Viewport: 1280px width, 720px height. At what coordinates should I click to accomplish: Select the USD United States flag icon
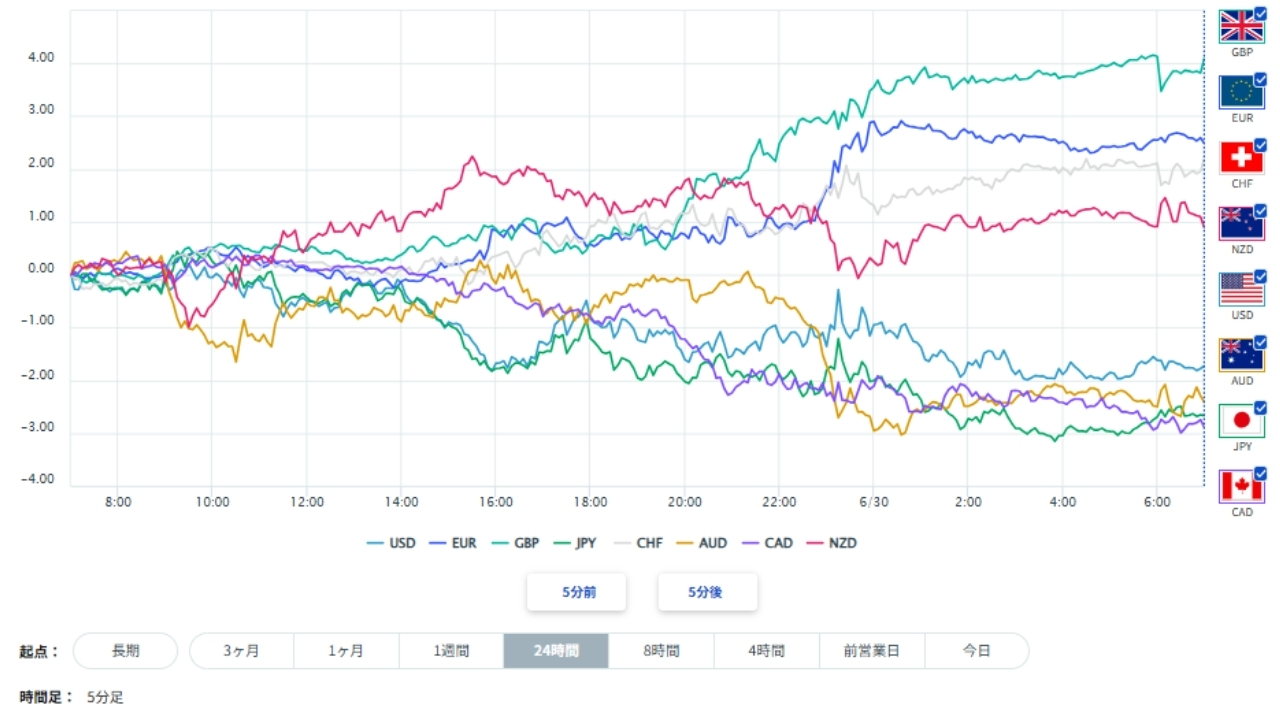tap(1241, 290)
